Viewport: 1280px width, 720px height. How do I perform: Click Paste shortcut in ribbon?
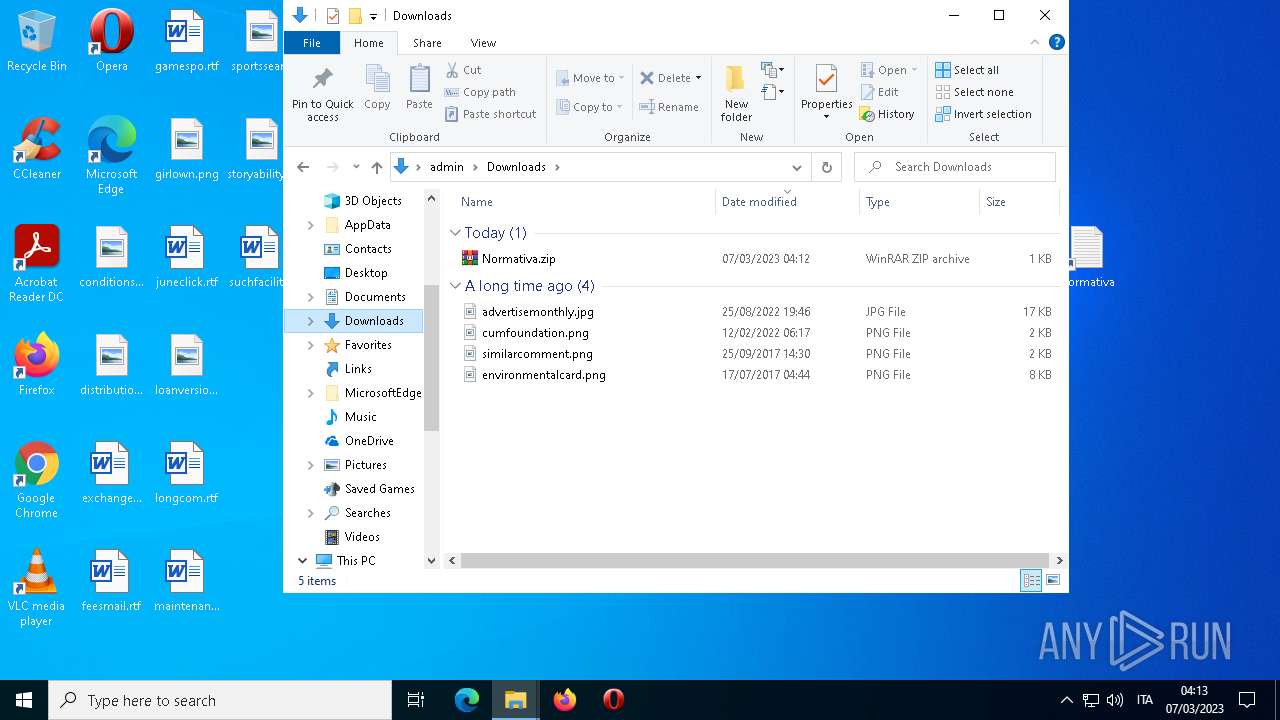pos(490,114)
